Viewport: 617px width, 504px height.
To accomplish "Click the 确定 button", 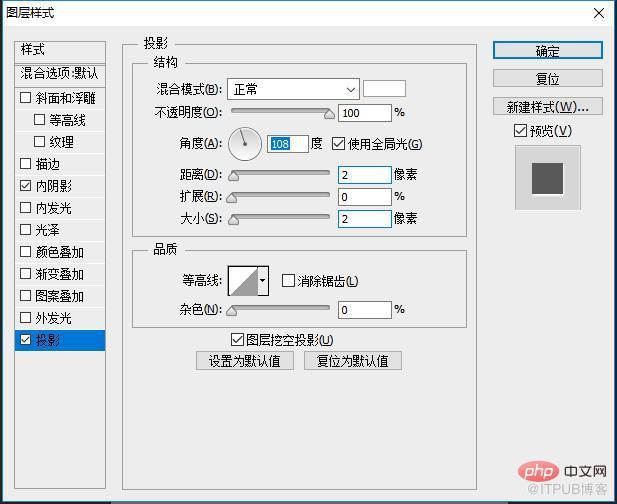I will click(x=547, y=50).
